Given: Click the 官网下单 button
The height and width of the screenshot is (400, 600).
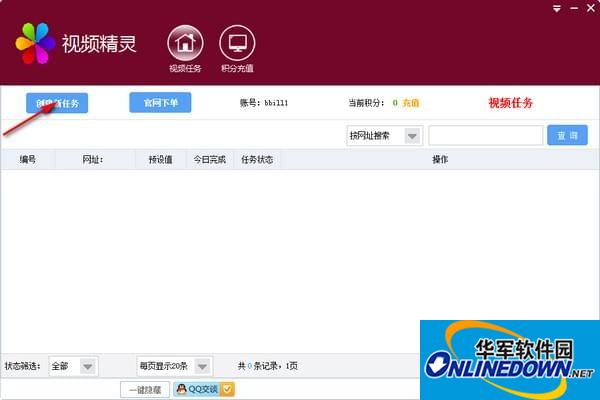Looking at the screenshot, I should [160, 103].
